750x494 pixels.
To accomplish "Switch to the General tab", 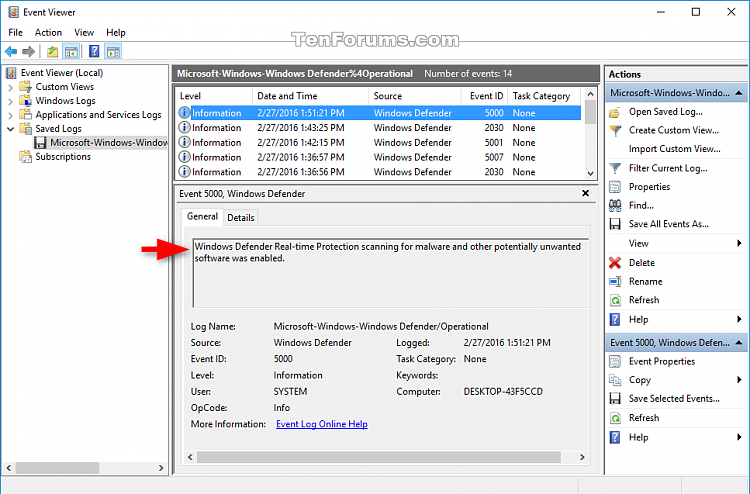I will (x=202, y=216).
